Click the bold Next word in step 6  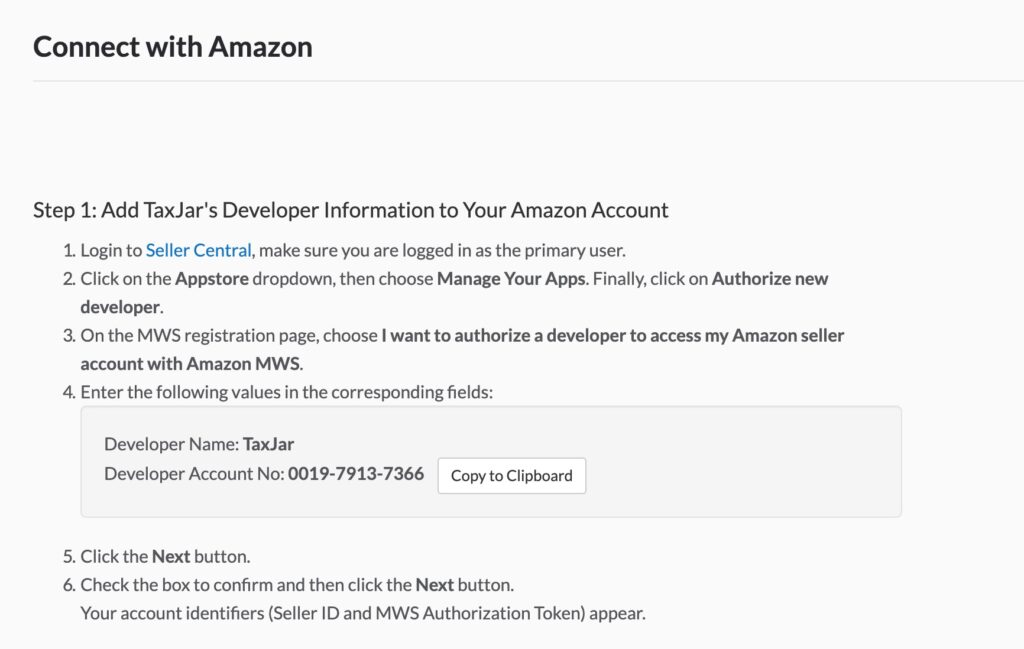(434, 584)
